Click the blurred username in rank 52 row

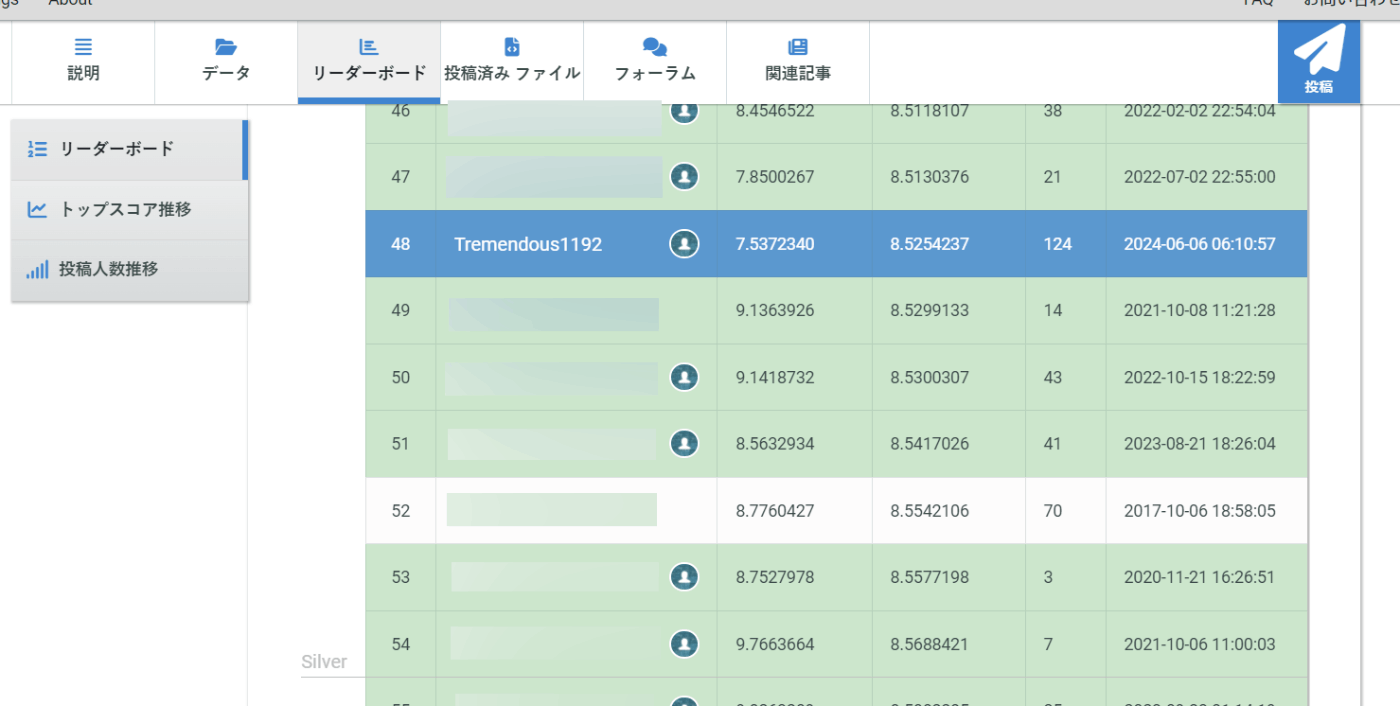[x=552, y=510]
